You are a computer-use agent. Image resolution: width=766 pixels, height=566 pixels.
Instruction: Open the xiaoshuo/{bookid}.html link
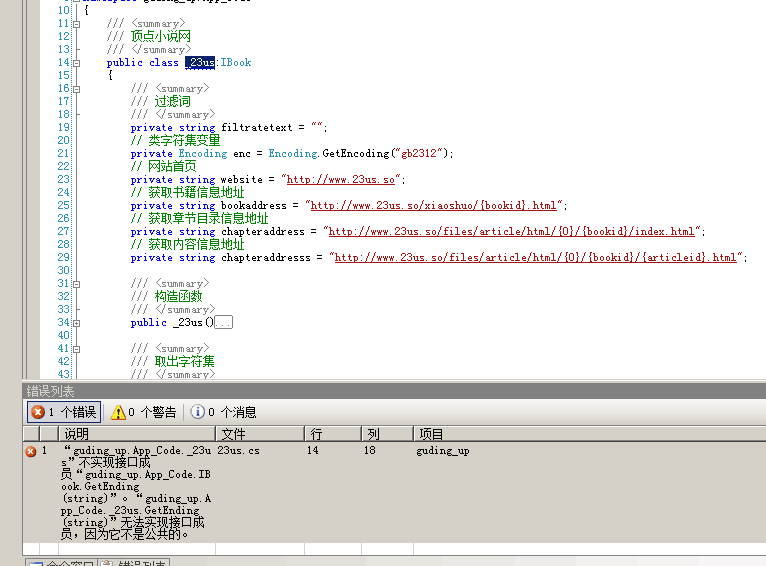click(x=433, y=206)
